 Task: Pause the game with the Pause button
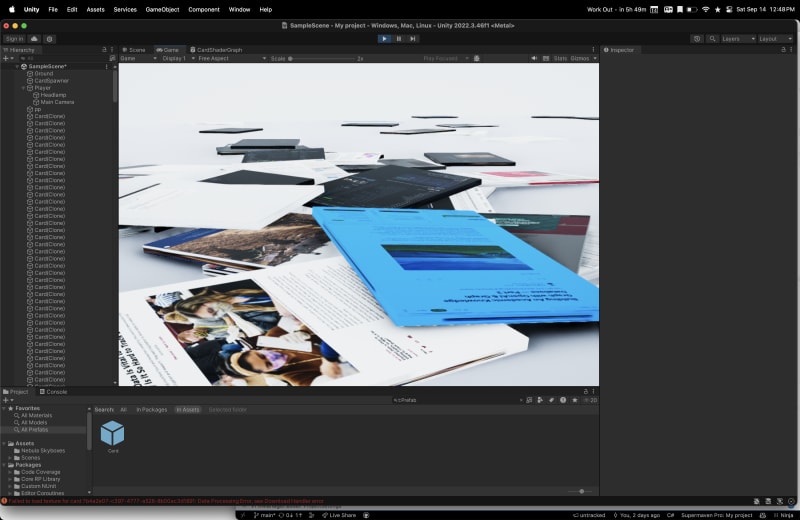point(398,39)
